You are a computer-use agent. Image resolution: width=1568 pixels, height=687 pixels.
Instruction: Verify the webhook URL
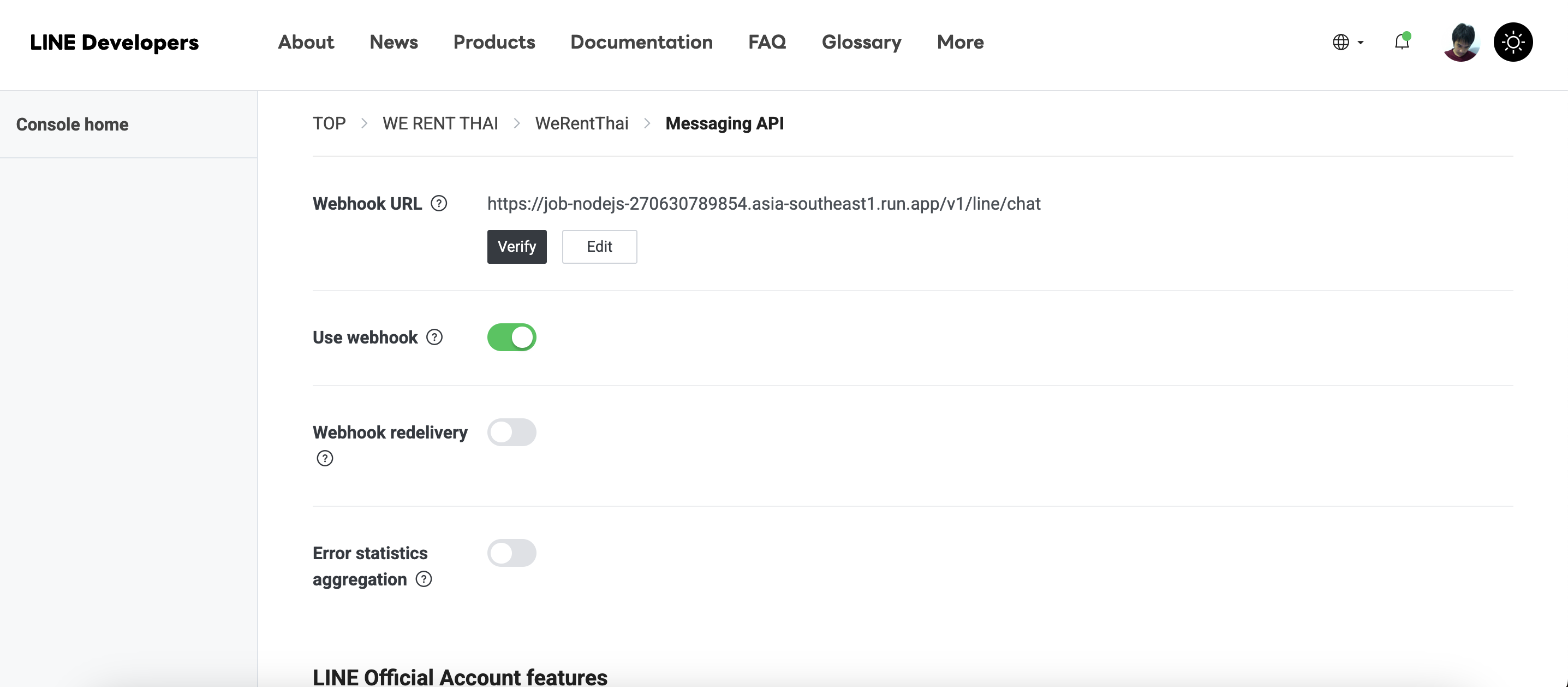pos(517,246)
